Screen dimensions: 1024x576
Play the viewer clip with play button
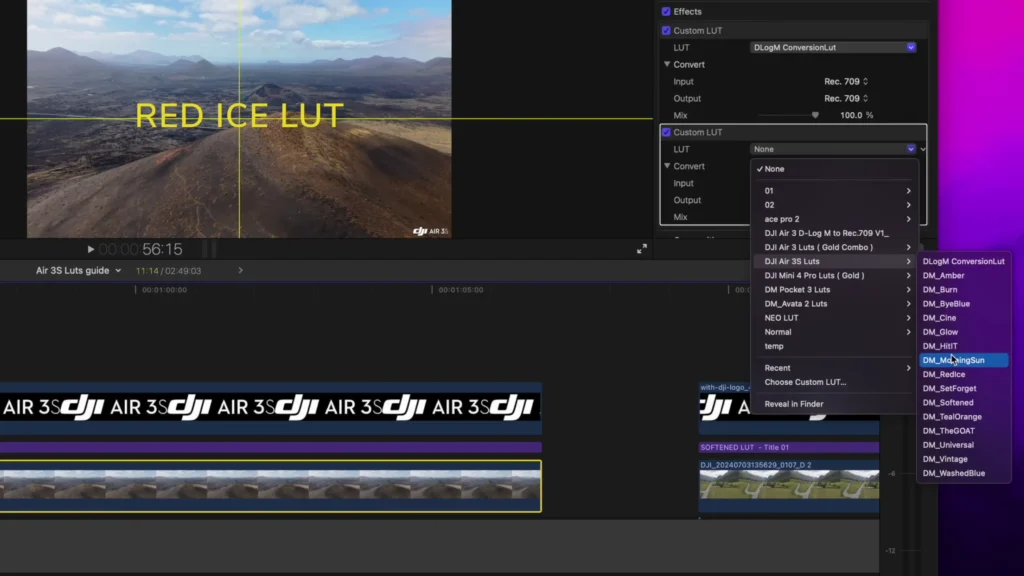(x=91, y=249)
